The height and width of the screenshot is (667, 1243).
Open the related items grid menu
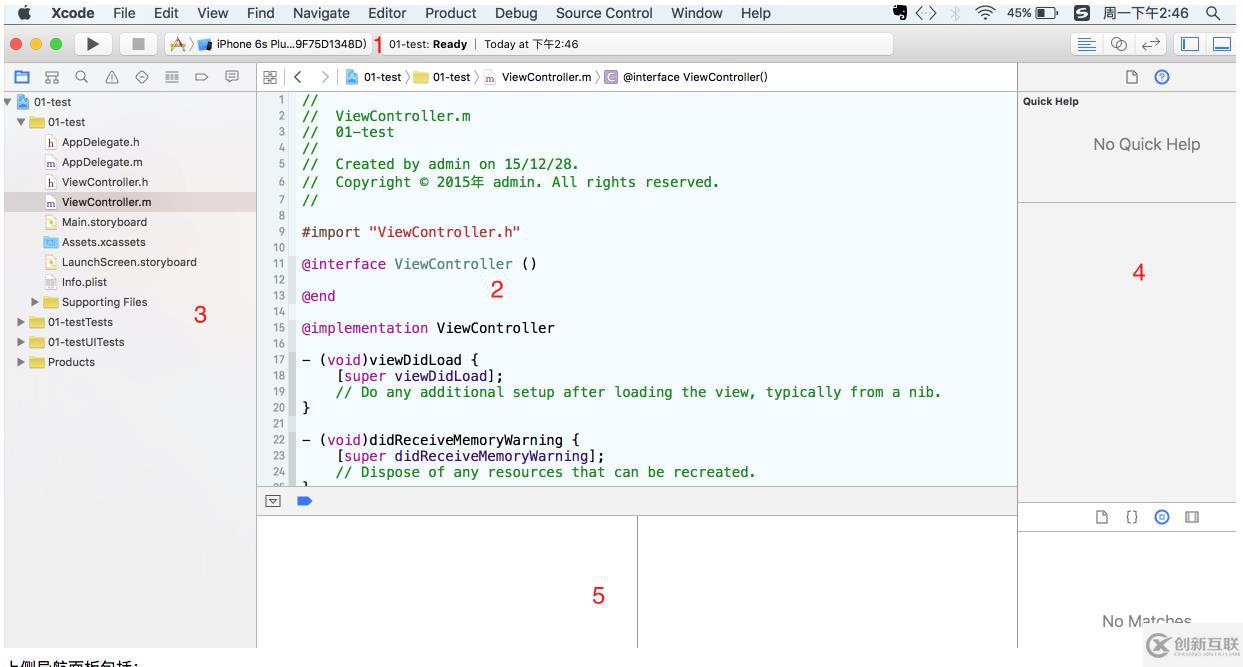[x=269, y=77]
